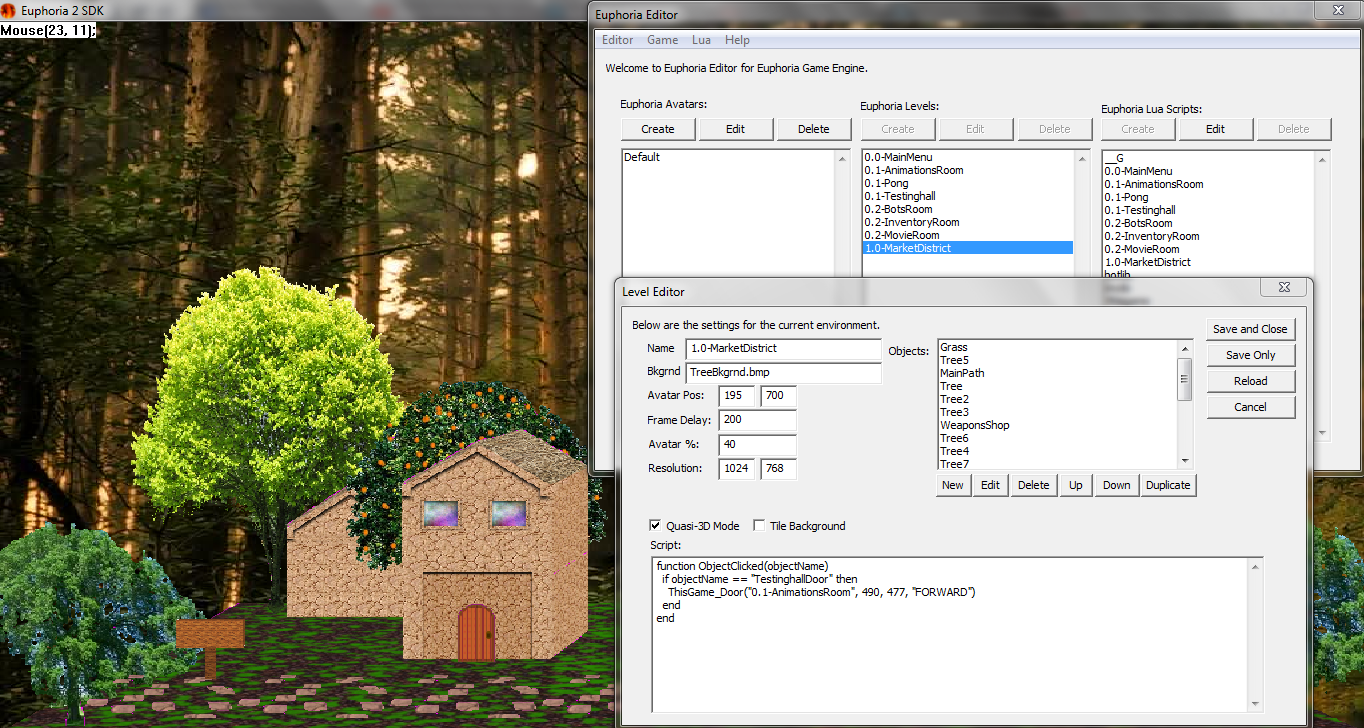Select __G in the Lua Scripts list
1364x728 pixels.
pos(1208,158)
